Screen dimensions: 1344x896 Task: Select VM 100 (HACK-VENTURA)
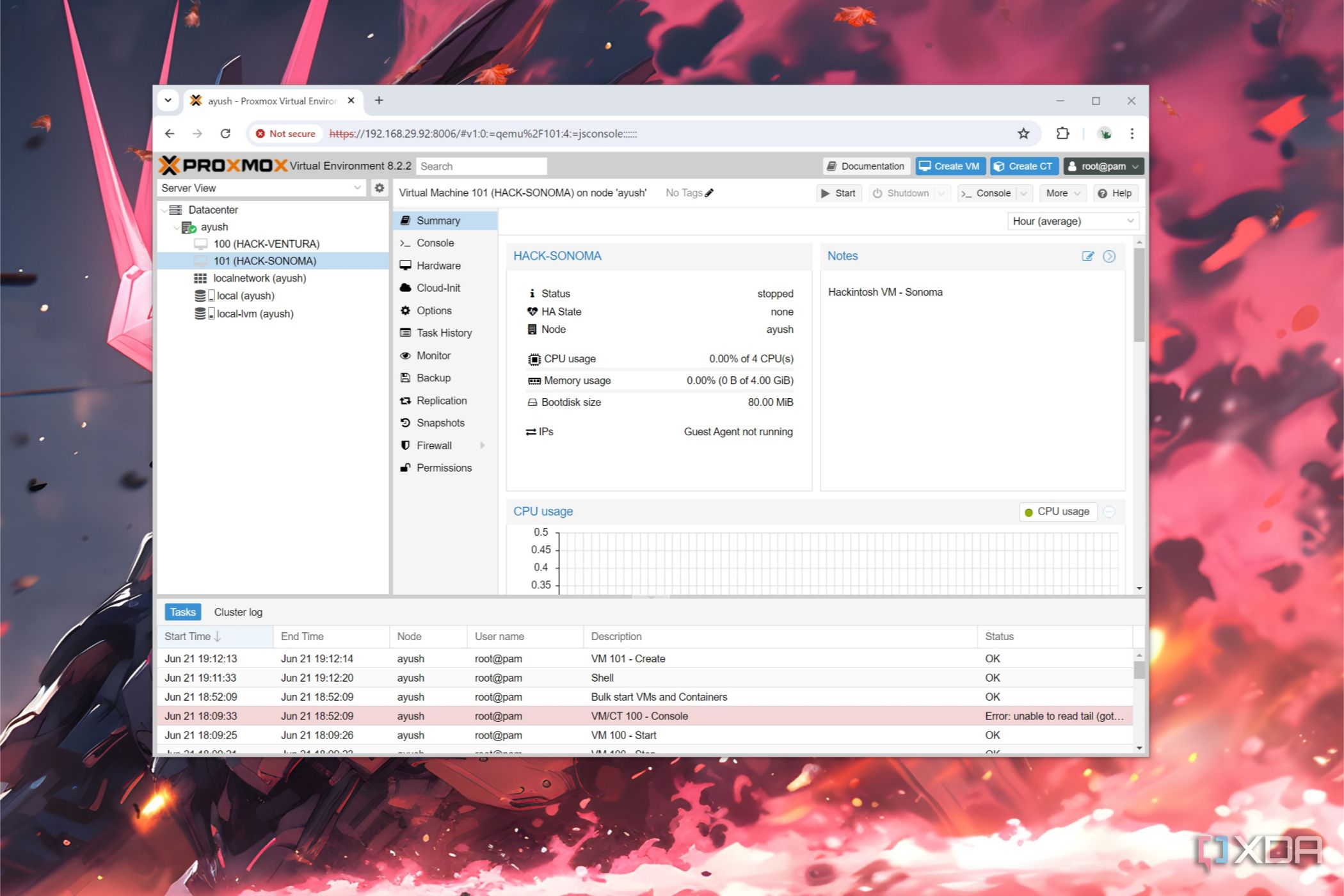click(x=266, y=244)
